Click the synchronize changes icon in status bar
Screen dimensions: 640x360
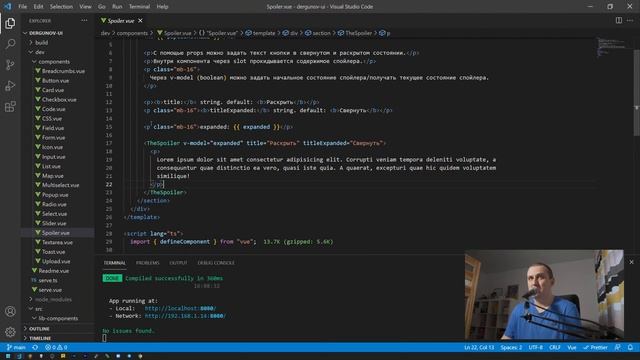pyautogui.click(x=35, y=347)
